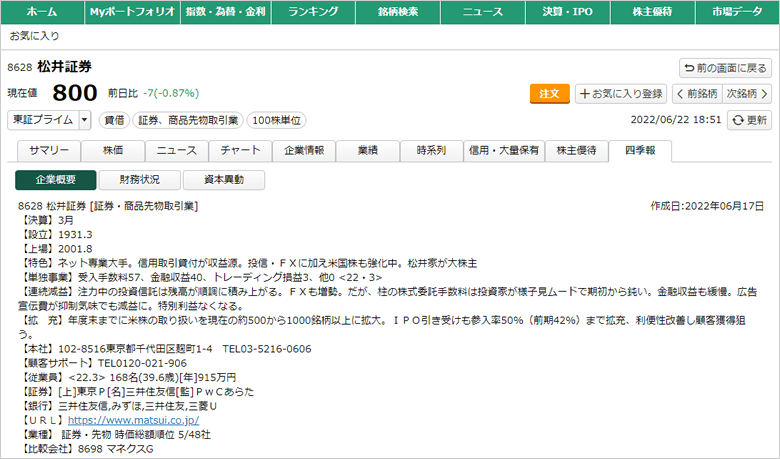Screen dimensions: 780x459
Task: Select the 【上場】2001.8 line
Action: (x=55, y=249)
